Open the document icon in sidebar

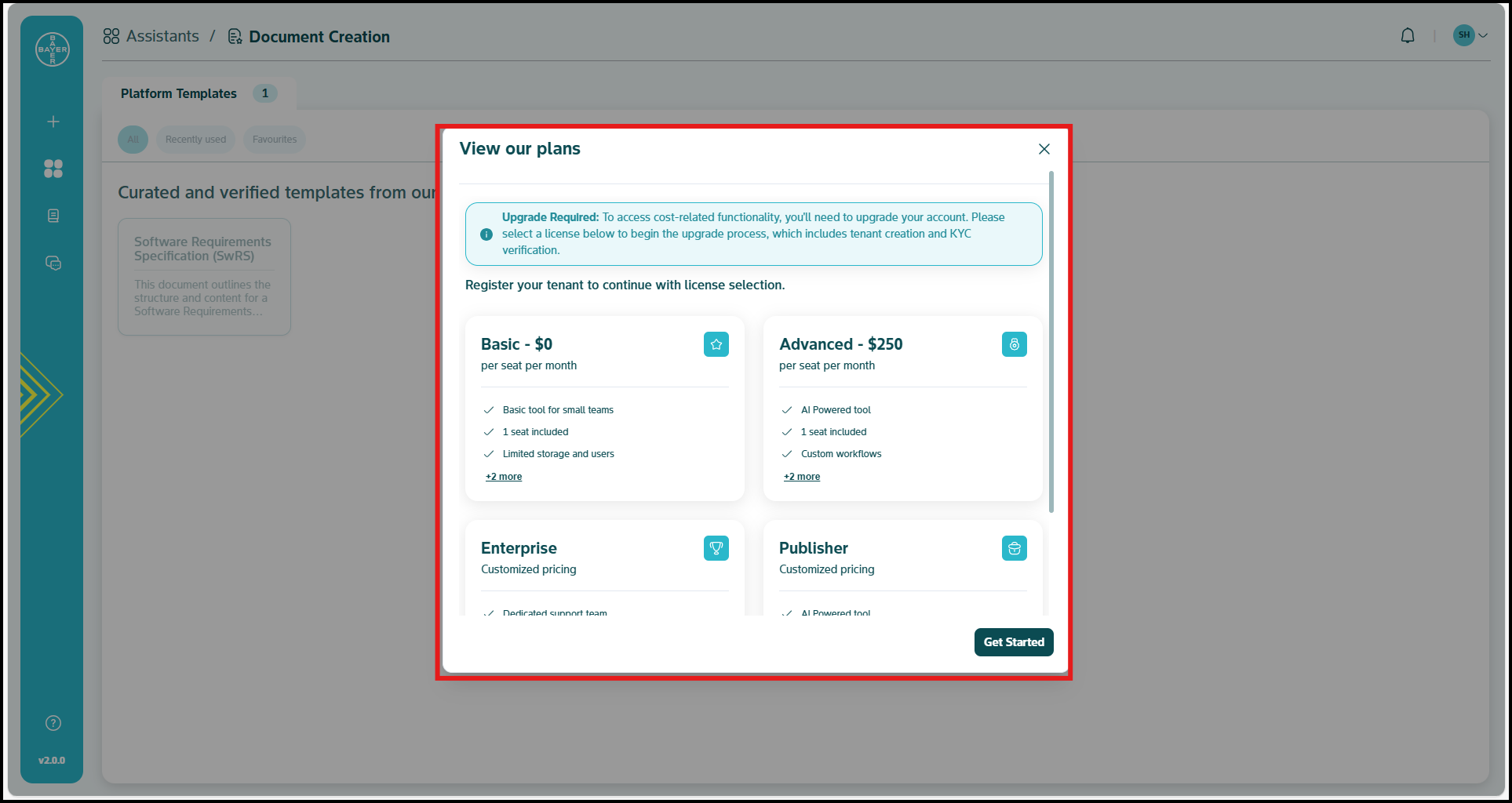53,216
